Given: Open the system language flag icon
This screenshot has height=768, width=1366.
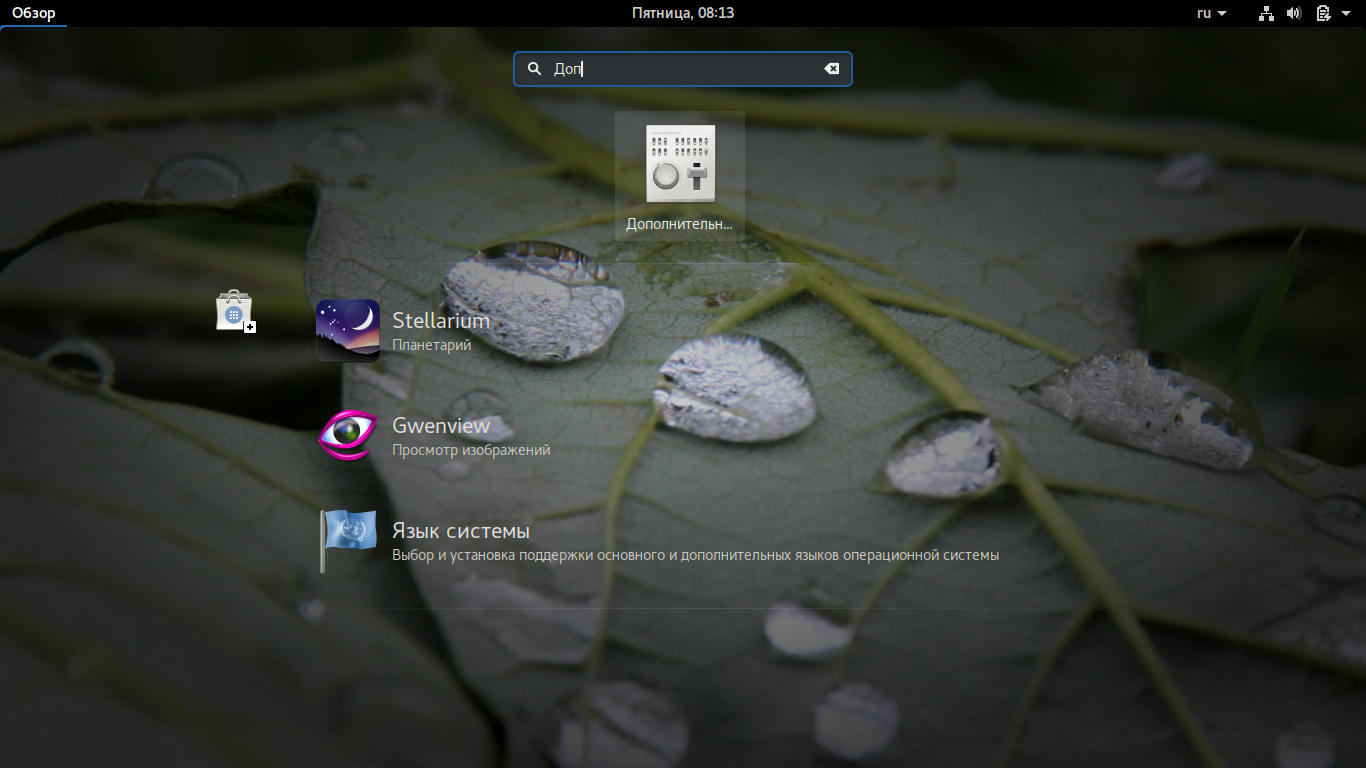Looking at the screenshot, I should 348,540.
